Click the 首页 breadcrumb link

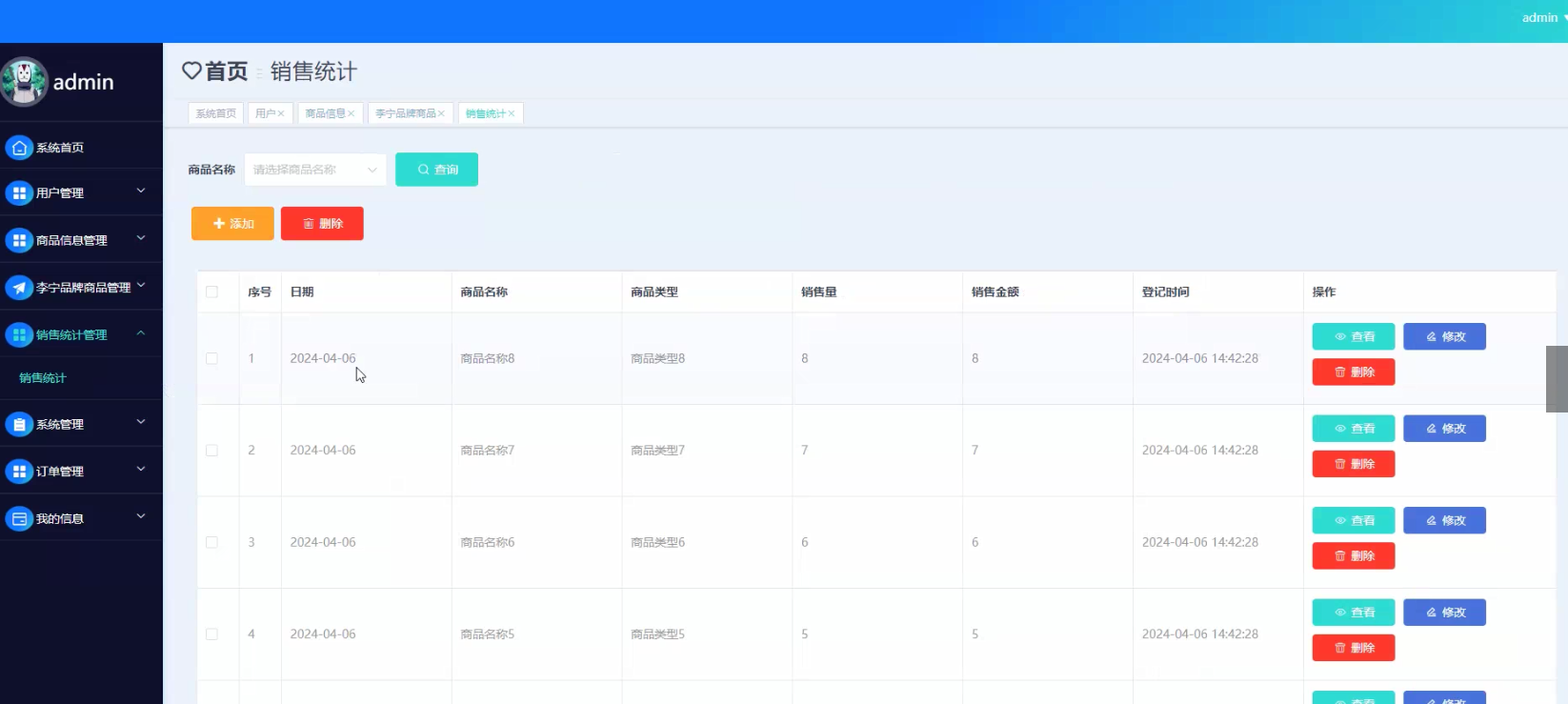226,70
